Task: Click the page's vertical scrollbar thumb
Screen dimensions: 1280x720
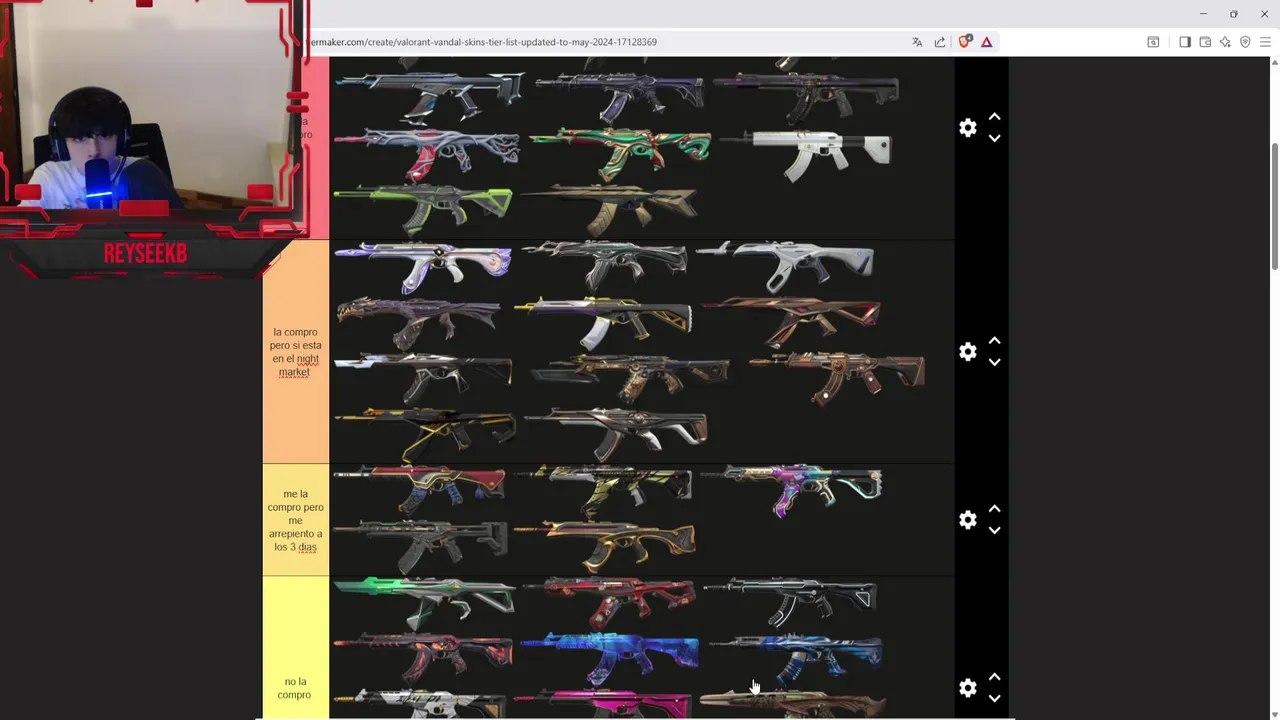Action: tap(1274, 205)
